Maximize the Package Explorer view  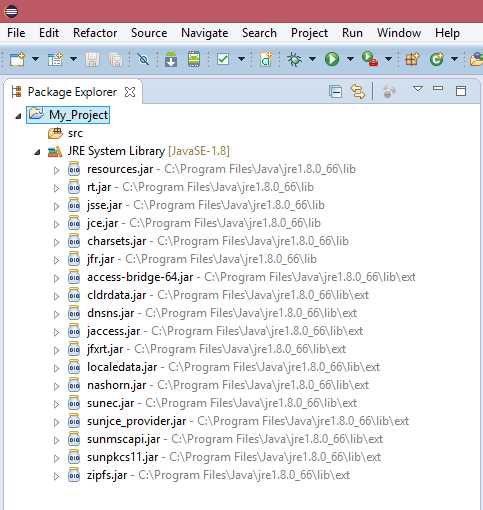click(x=461, y=91)
